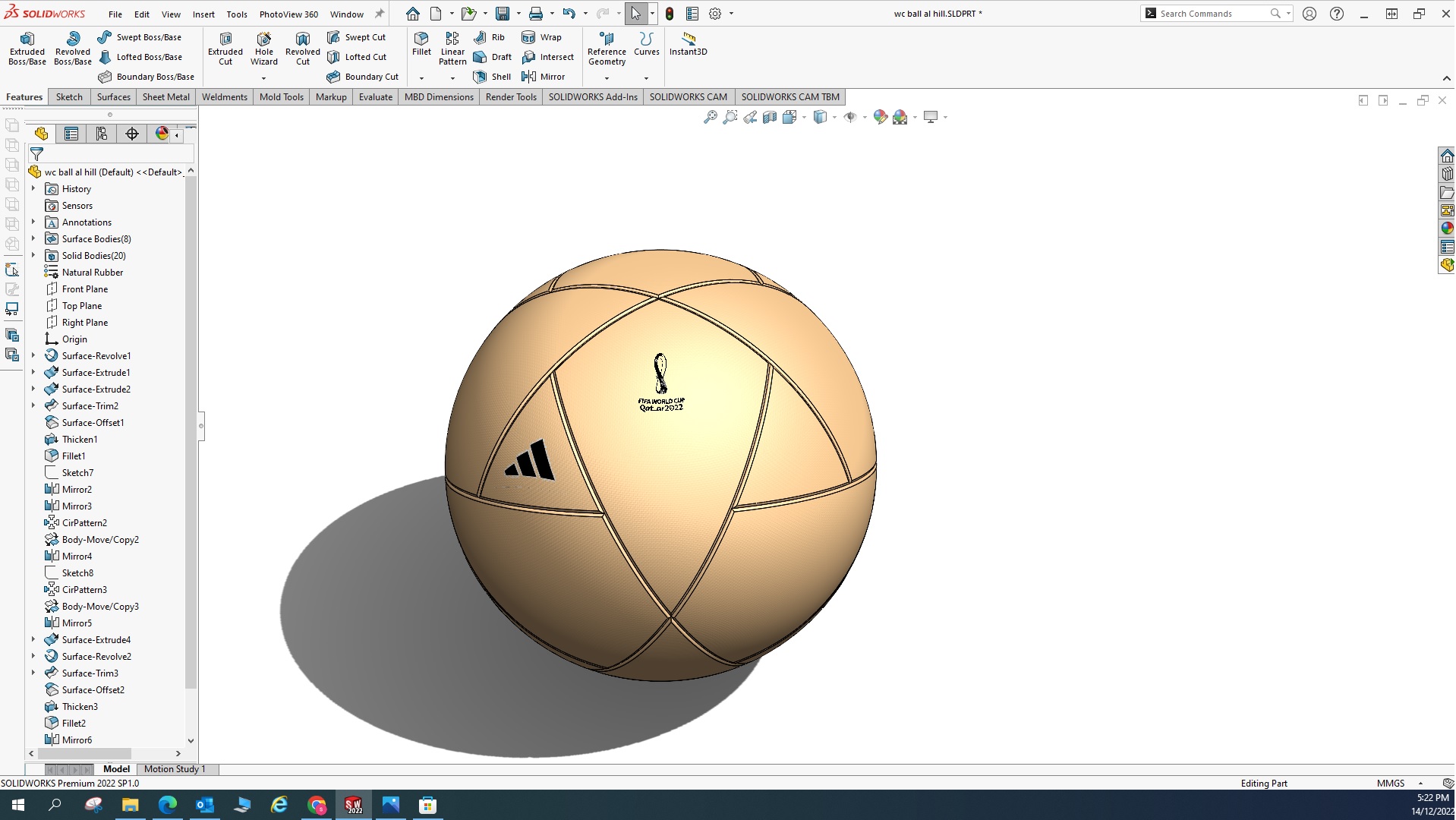
Task: Select the Fillet tool
Action: coord(421,44)
